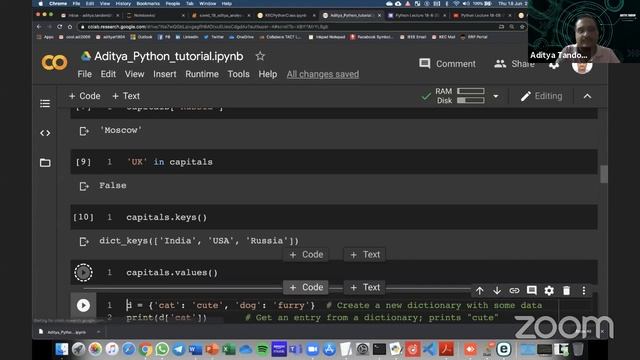Viewport: 640px width, 360px height.
Task: Click the Aditya_Pytho...ipynb download bar item
Action: [68, 332]
